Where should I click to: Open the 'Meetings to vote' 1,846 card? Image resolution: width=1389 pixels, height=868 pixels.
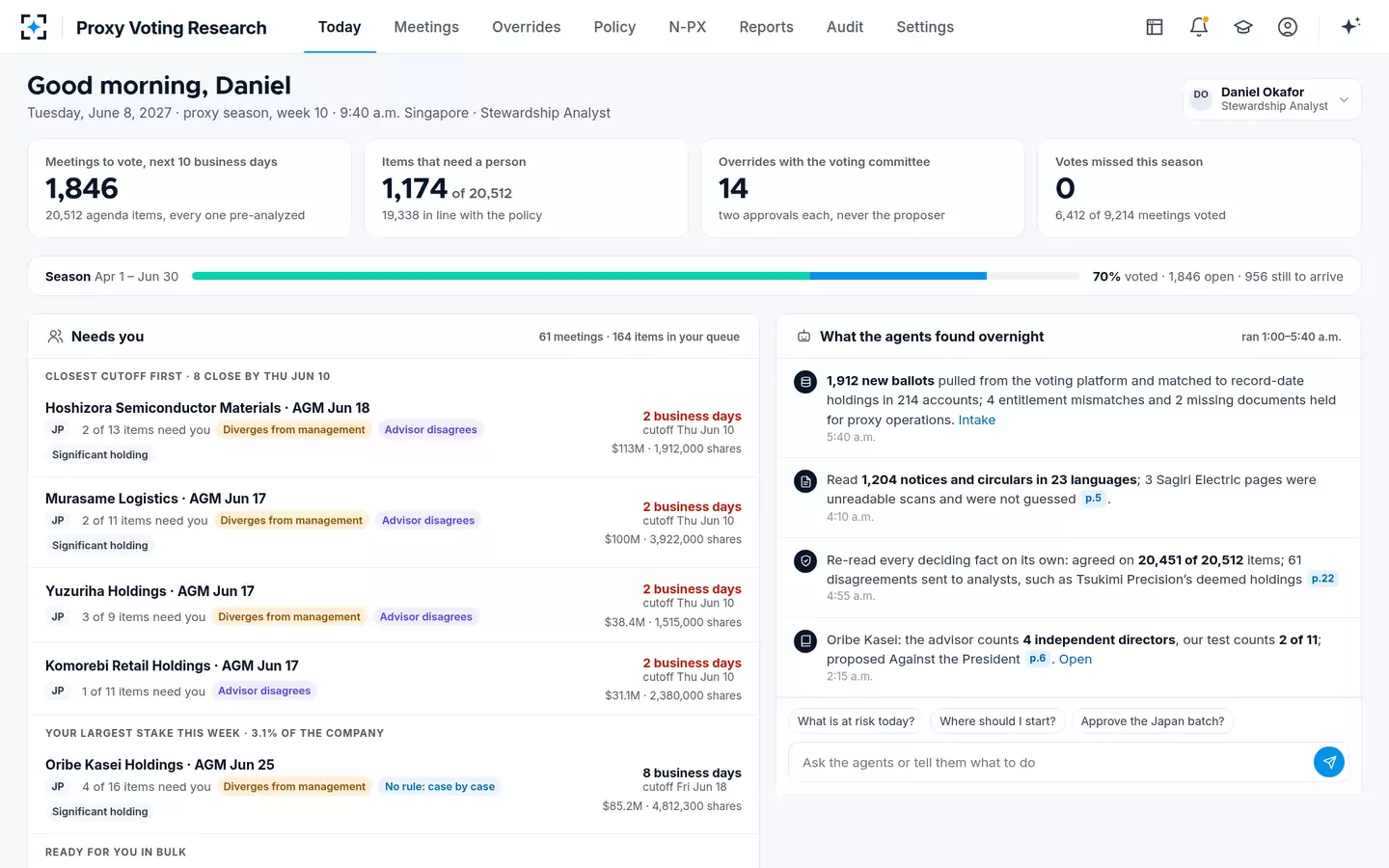[x=189, y=188]
